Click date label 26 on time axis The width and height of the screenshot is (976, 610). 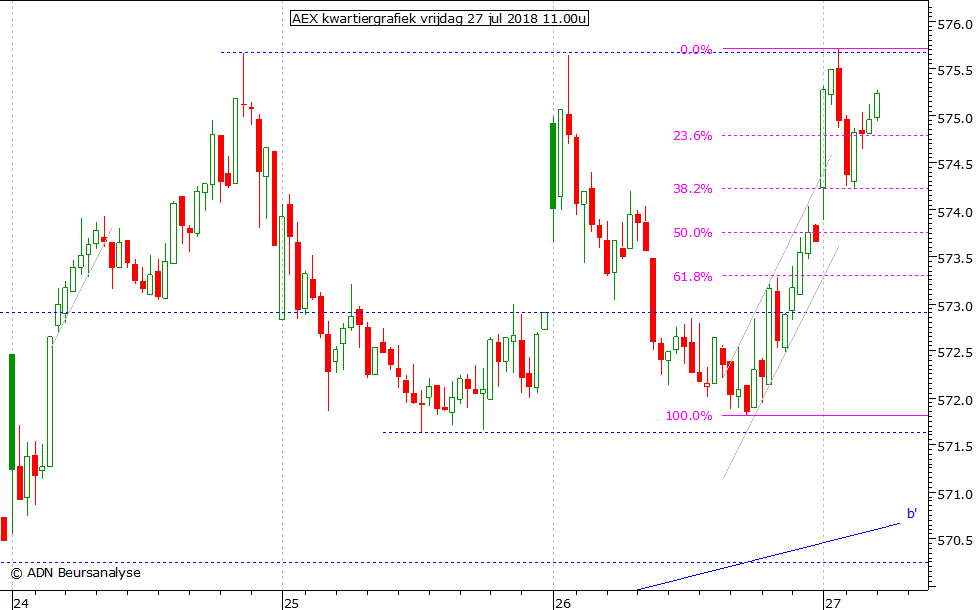pos(563,603)
